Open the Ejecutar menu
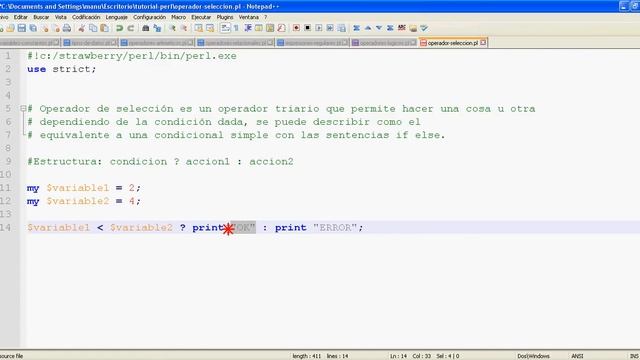 [x=201, y=17]
